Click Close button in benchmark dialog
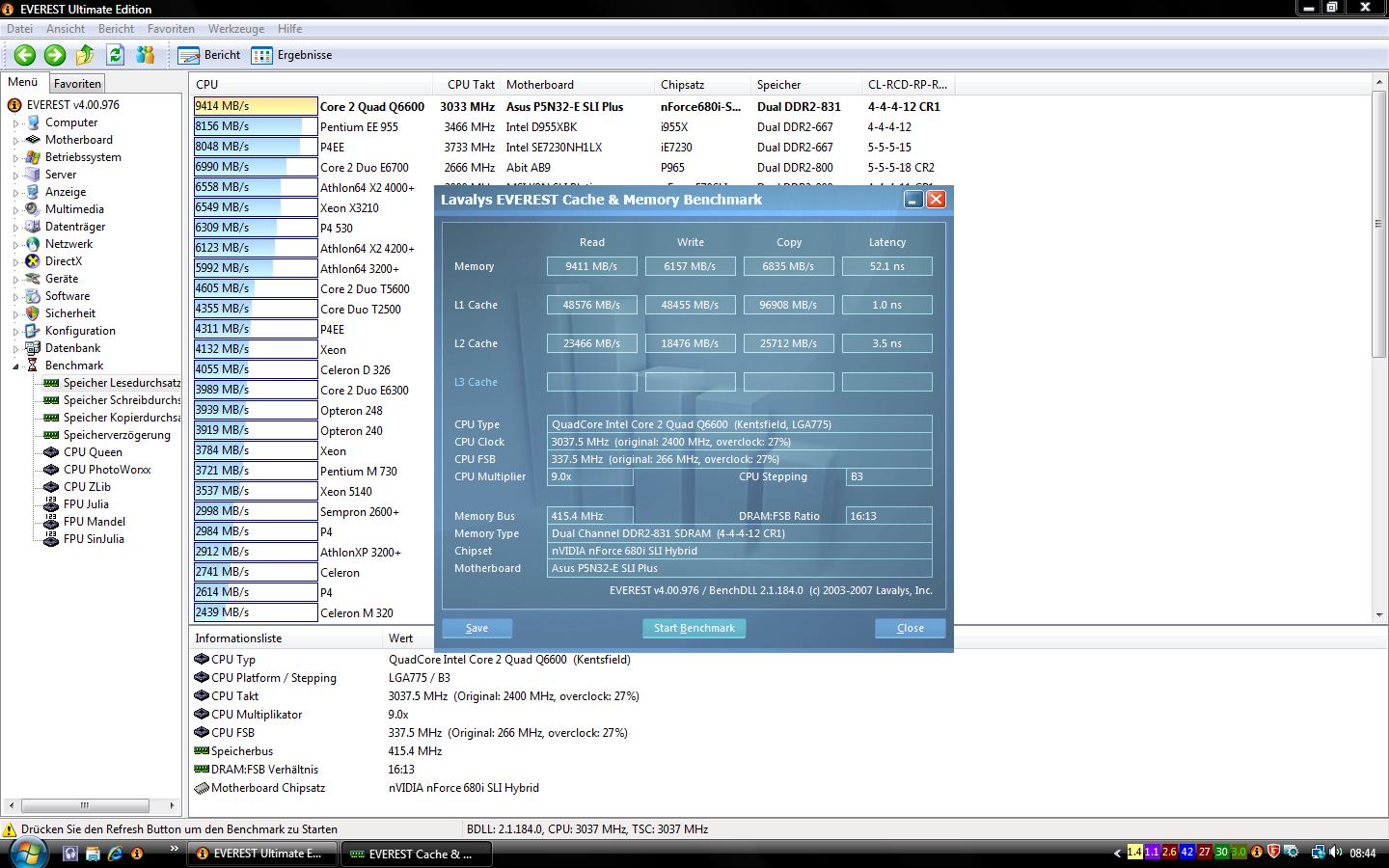 click(x=910, y=628)
